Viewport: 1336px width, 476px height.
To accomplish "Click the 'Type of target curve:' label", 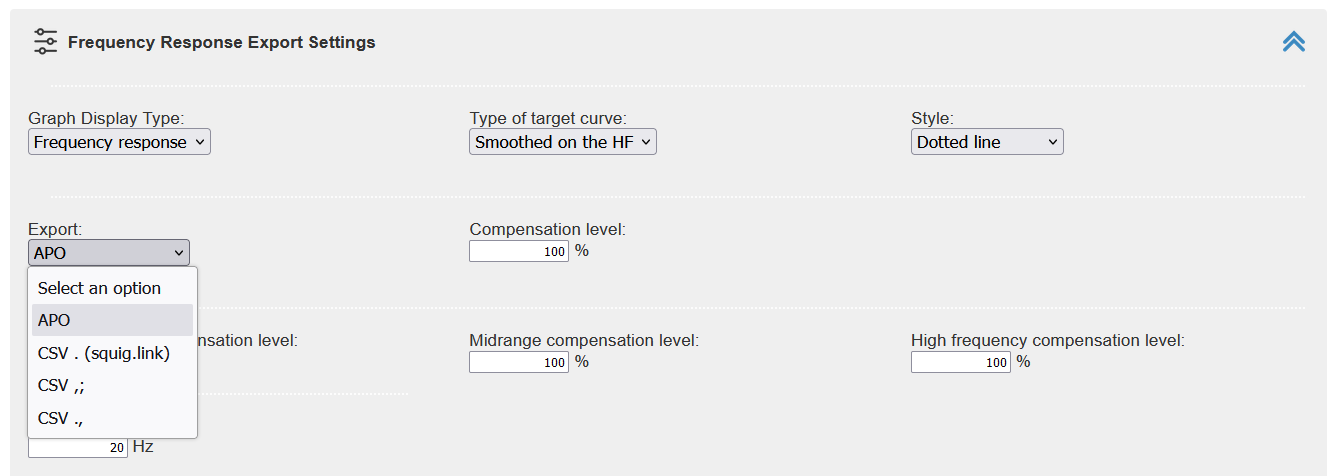I will [x=548, y=118].
